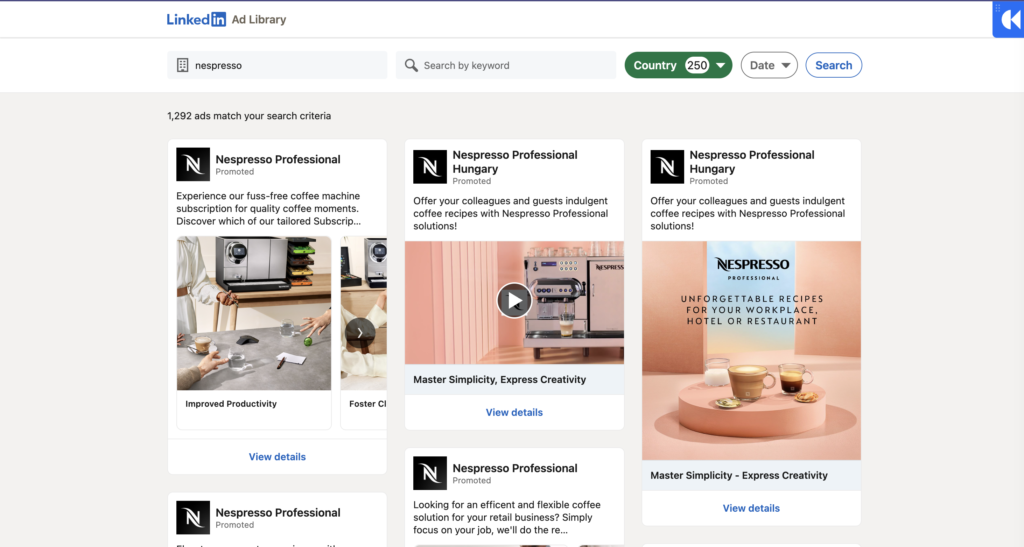Click the Unforgettable Recipes ad image
Screen dimensions: 1024x547
(751, 351)
